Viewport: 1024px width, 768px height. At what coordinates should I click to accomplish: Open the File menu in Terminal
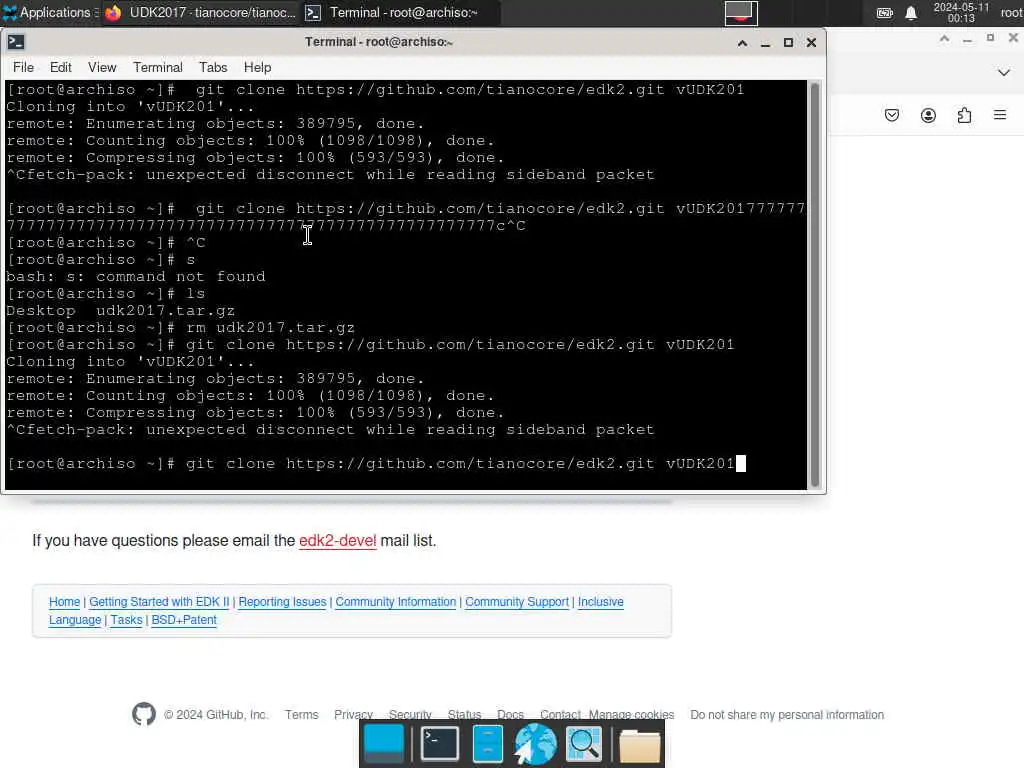24,67
